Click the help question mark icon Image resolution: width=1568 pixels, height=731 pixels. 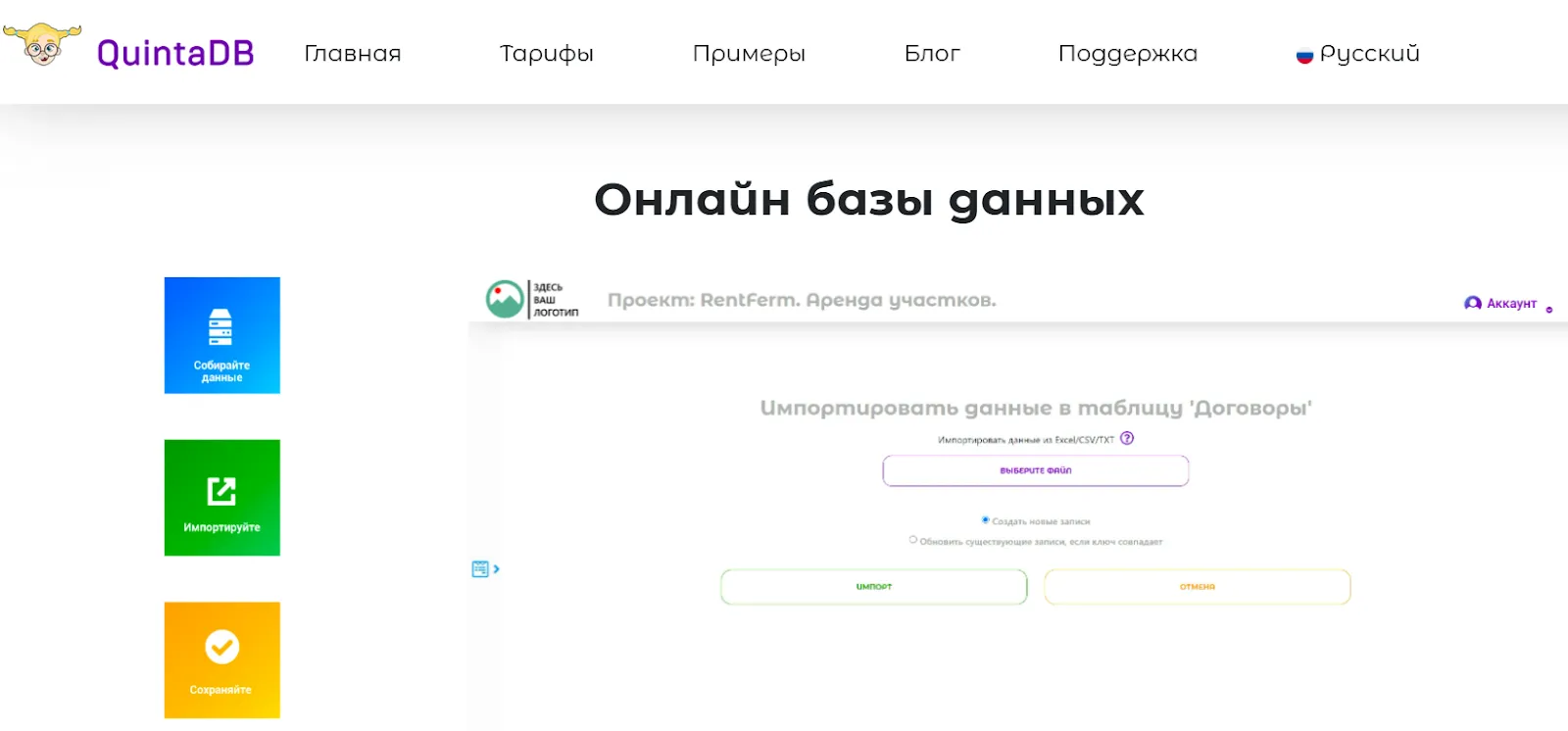1127,438
